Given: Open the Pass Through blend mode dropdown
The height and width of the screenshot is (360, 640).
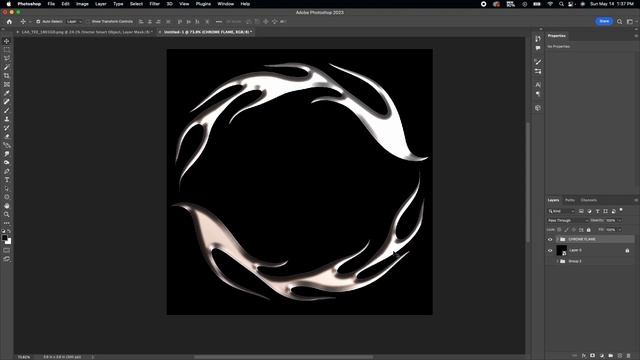Looking at the screenshot, I should (568, 220).
